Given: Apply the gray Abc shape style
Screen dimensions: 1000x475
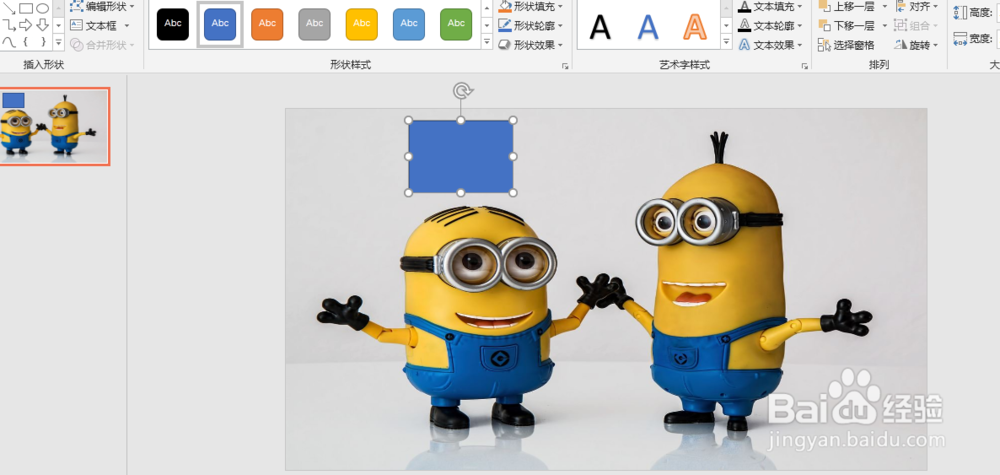Looking at the screenshot, I should pos(314,24).
